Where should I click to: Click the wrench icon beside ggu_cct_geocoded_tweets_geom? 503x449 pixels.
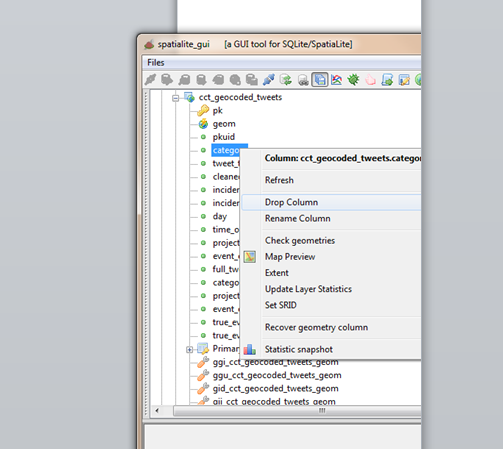click(x=203, y=375)
